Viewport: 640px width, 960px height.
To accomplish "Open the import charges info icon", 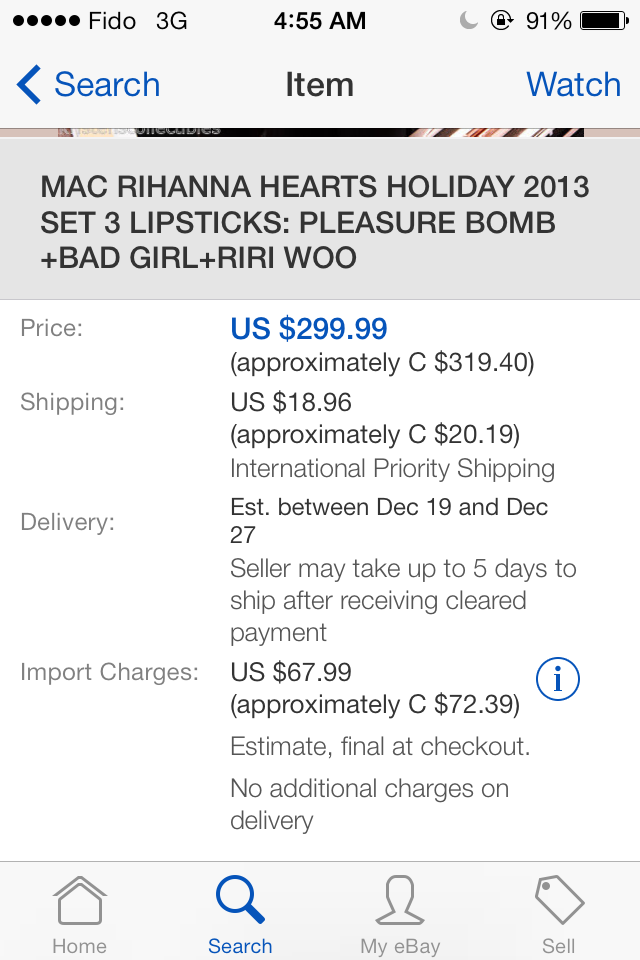I will pyautogui.click(x=557, y=679).
